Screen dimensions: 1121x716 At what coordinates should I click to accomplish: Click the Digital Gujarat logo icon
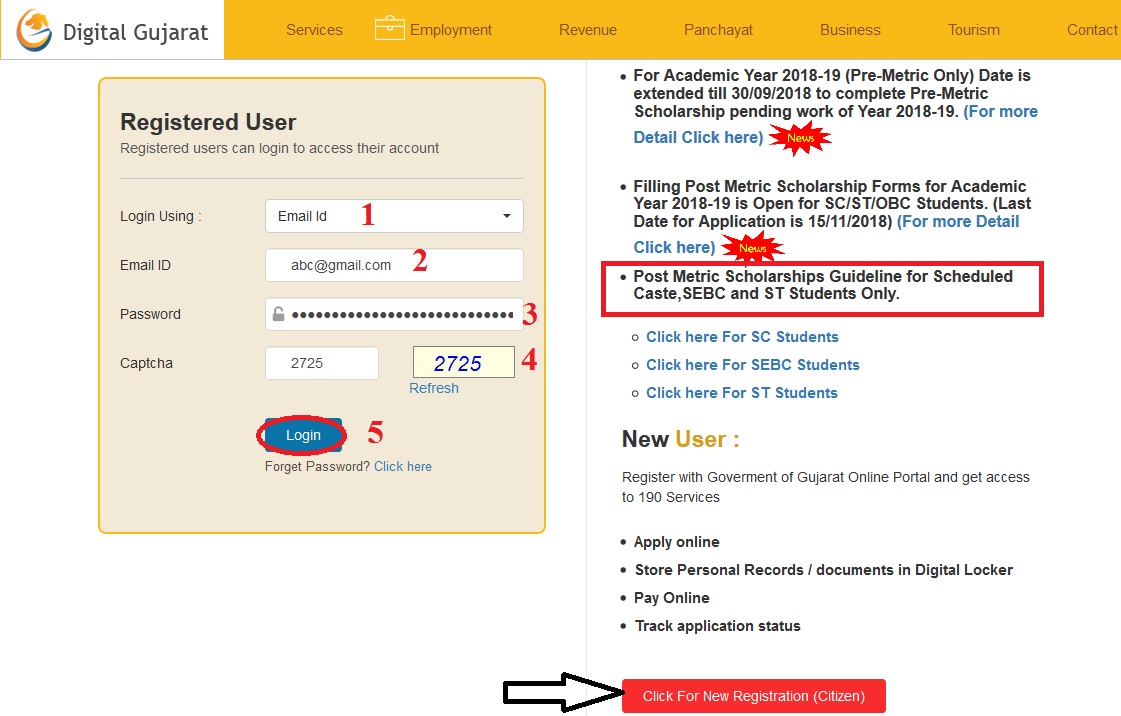pyautogui.click(x=33, y=30)
